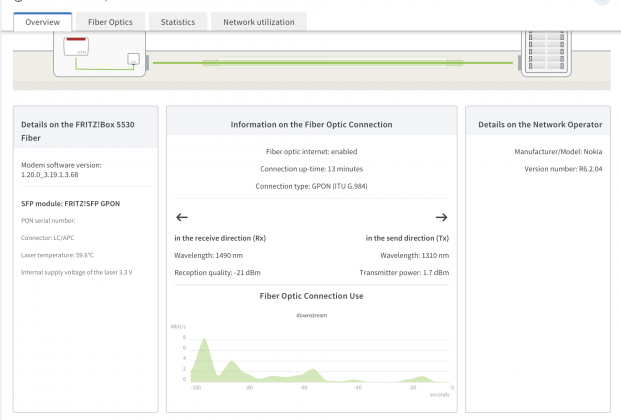Click the Modem software version text
This screenshot has width=621, height=420.
(61, 169)
